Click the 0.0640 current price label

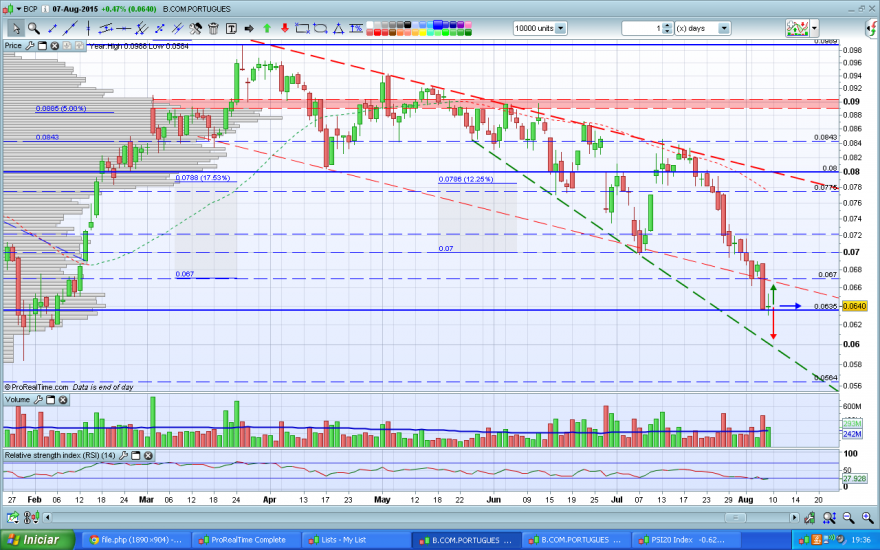point(855,306)
